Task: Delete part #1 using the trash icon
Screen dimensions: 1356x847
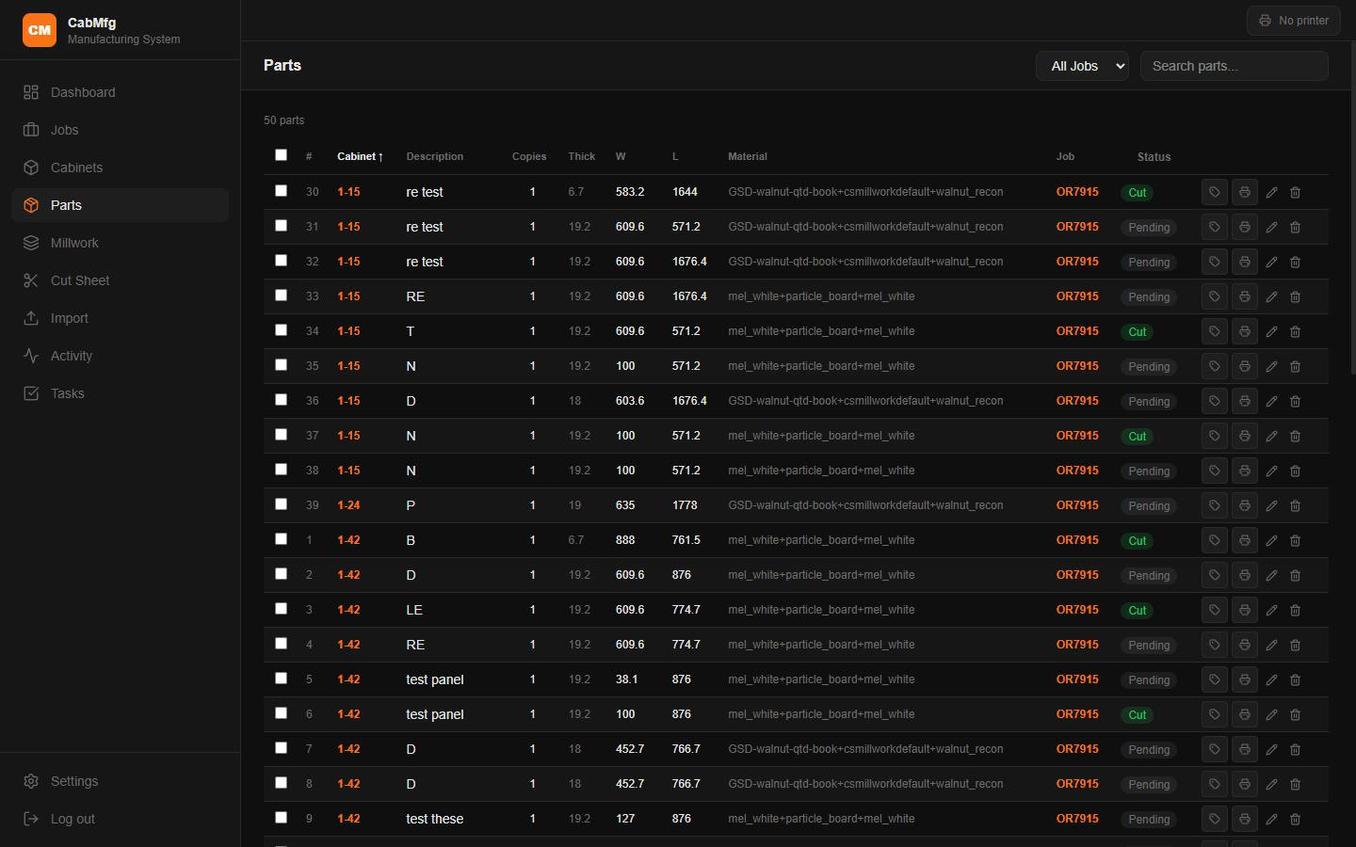Action: (x=1295, y=541)
